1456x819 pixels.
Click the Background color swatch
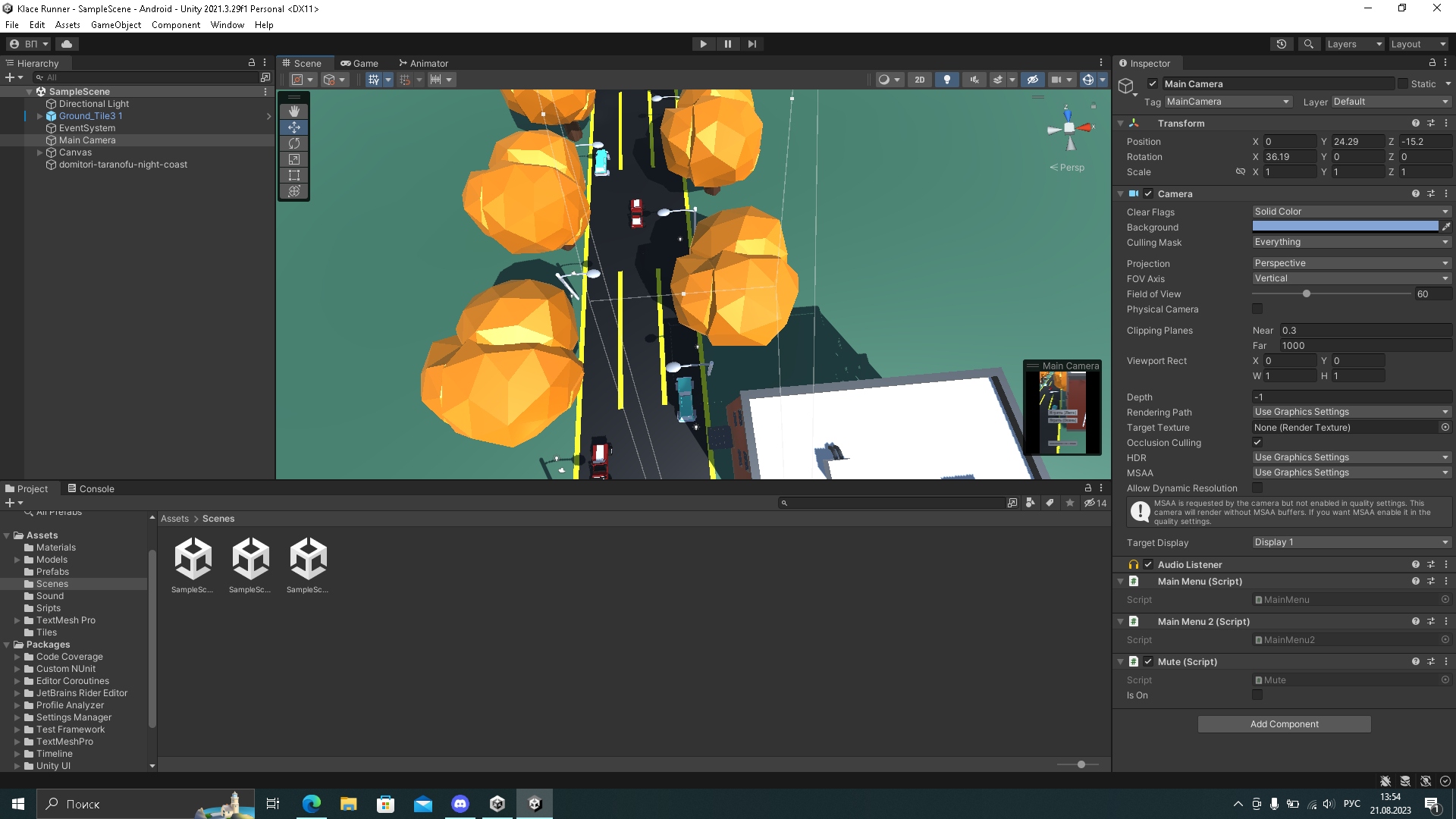[1345, 227]
